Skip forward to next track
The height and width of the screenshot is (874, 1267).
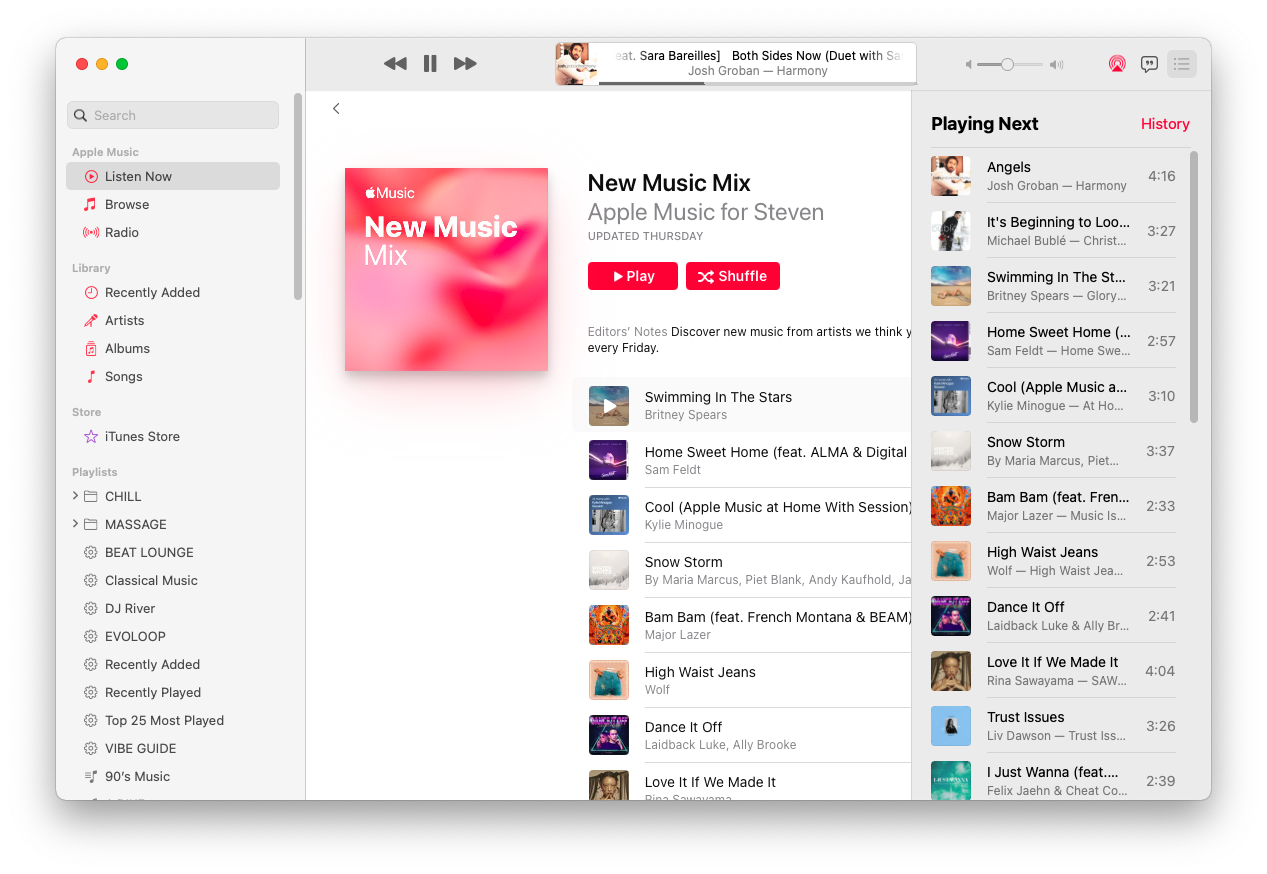click(x=465, y=64)
